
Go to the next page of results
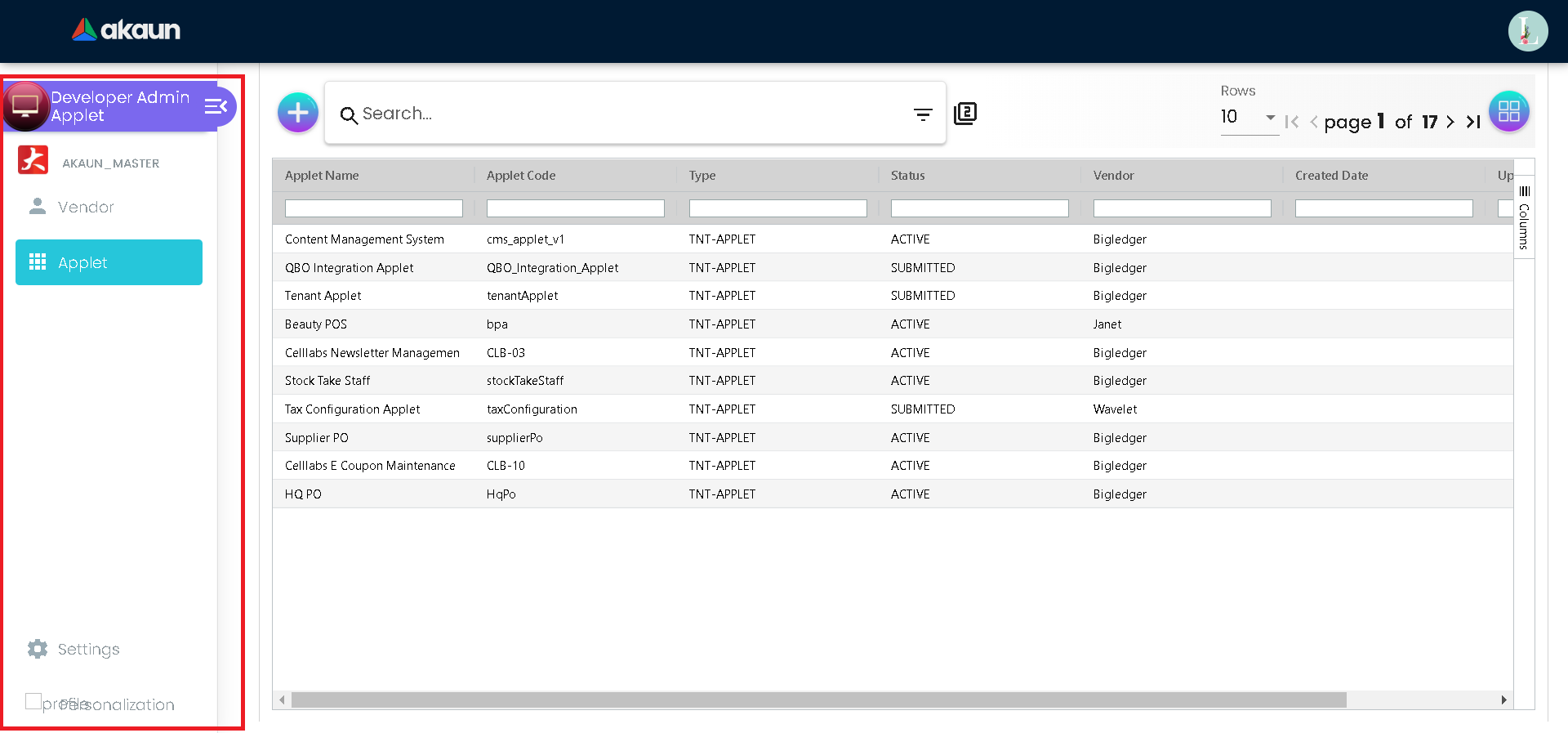(1450, 122)
